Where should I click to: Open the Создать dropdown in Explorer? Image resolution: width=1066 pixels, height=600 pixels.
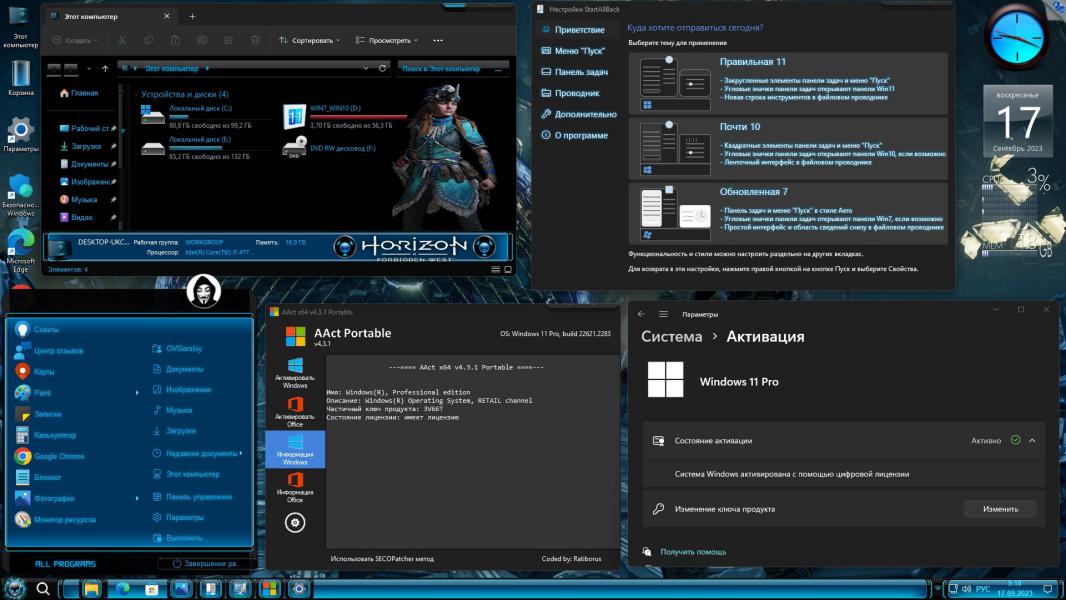(75, 40)
